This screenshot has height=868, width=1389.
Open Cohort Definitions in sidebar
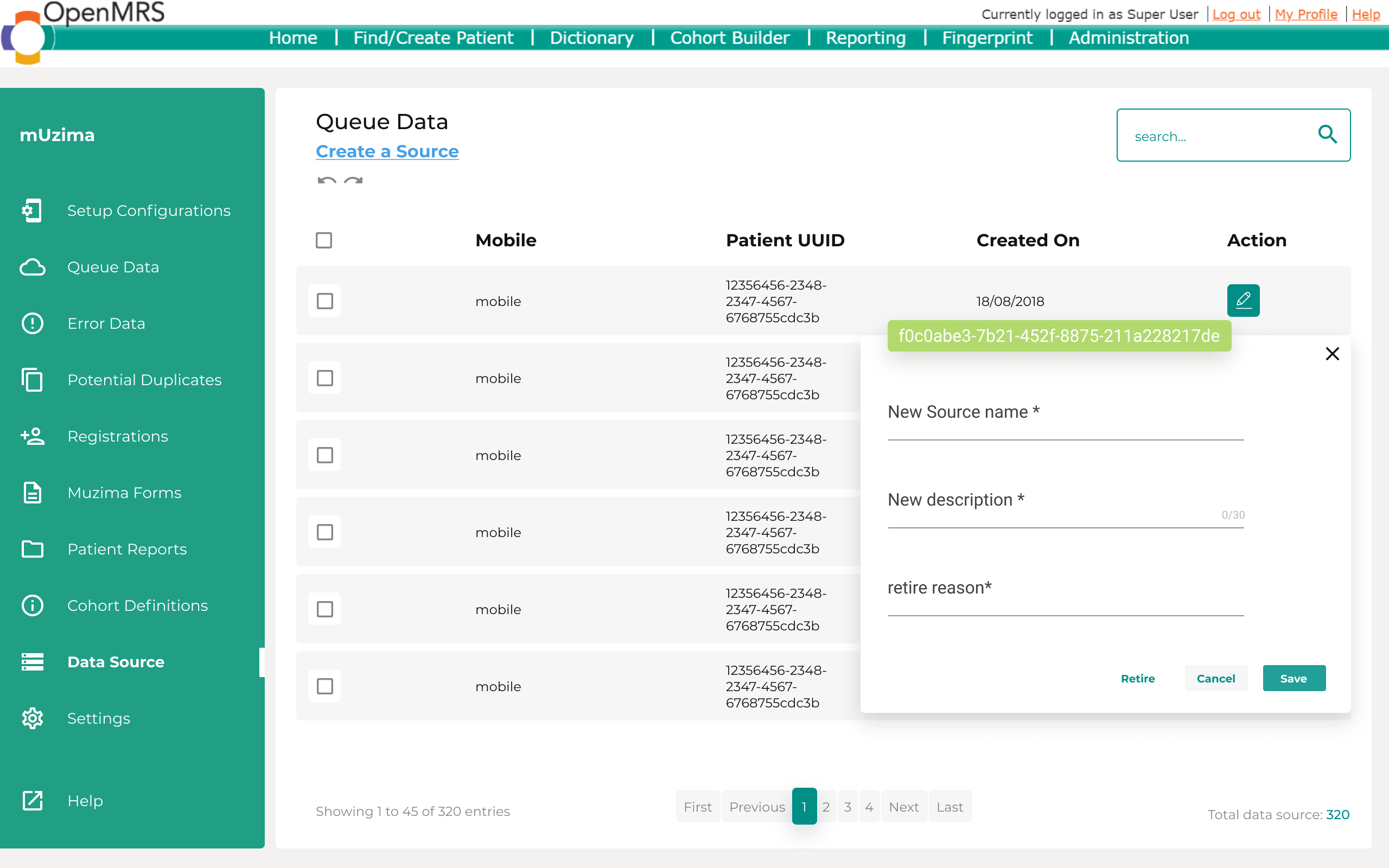coord(137,605)
